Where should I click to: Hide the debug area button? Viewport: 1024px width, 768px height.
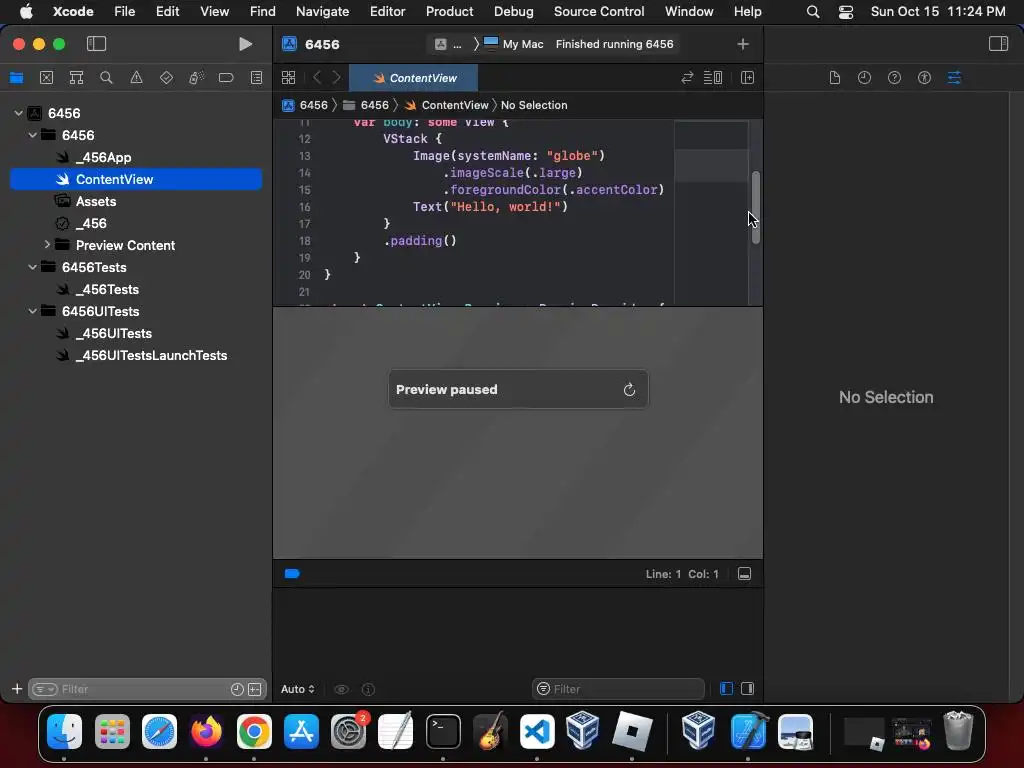[744, 573]
